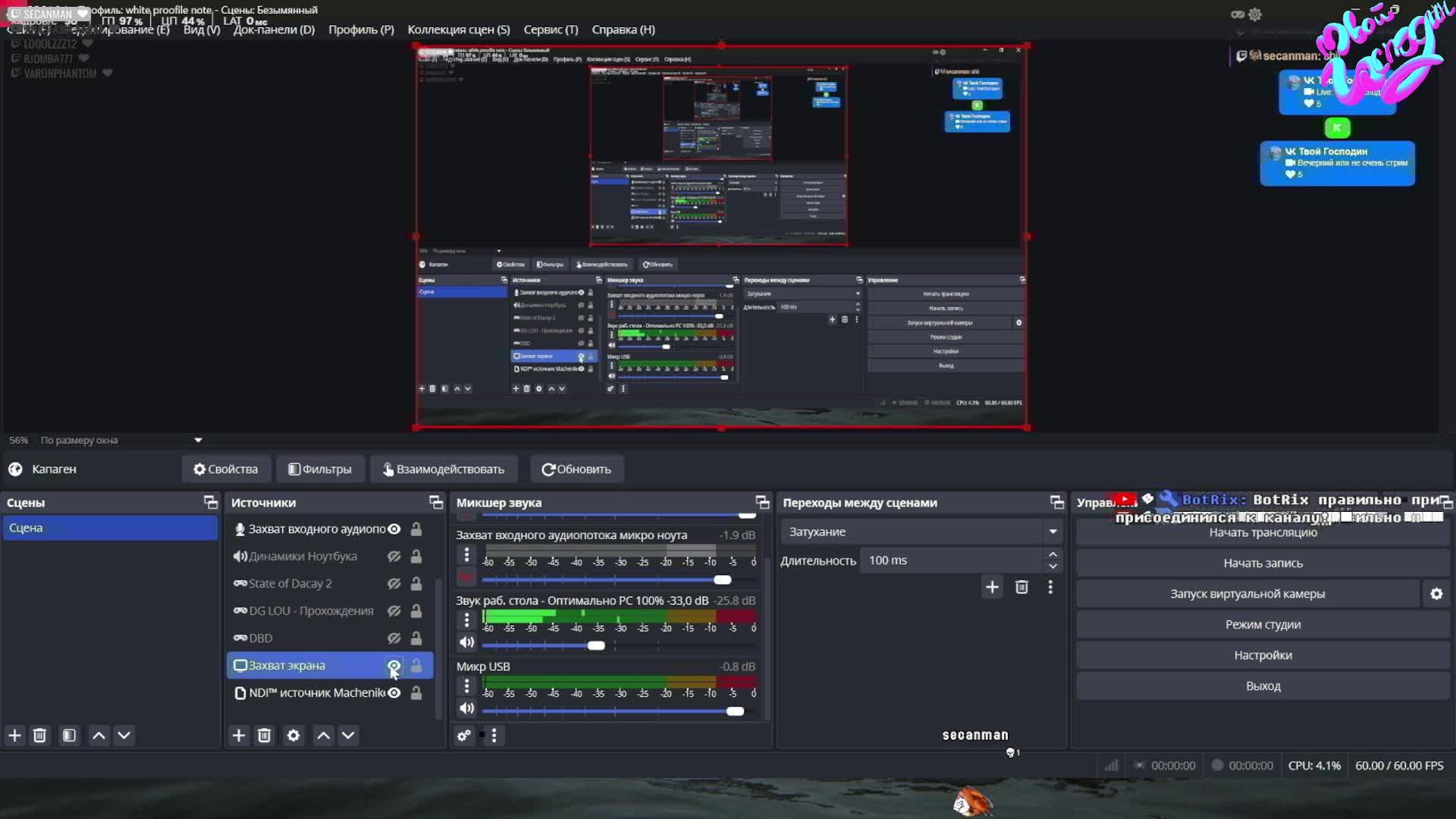Toggle visibility of Динамики Ноутбука source
The image size is (1456, 819).
[x=394, y=556]
